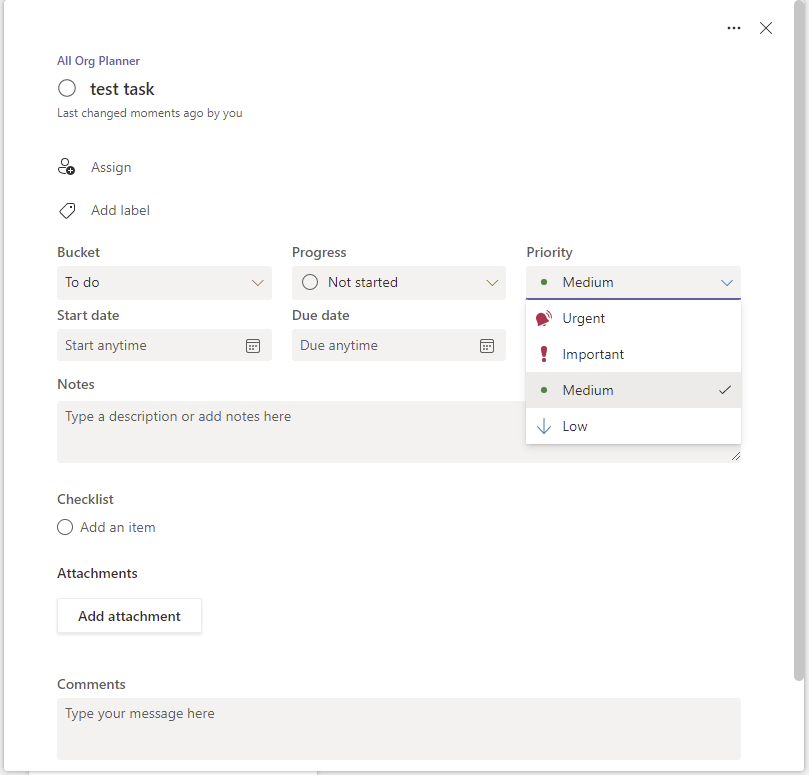Viewport: 809px width, 775px height.
Task: Open the All Org Planner plan link
Action: [98, 61]
